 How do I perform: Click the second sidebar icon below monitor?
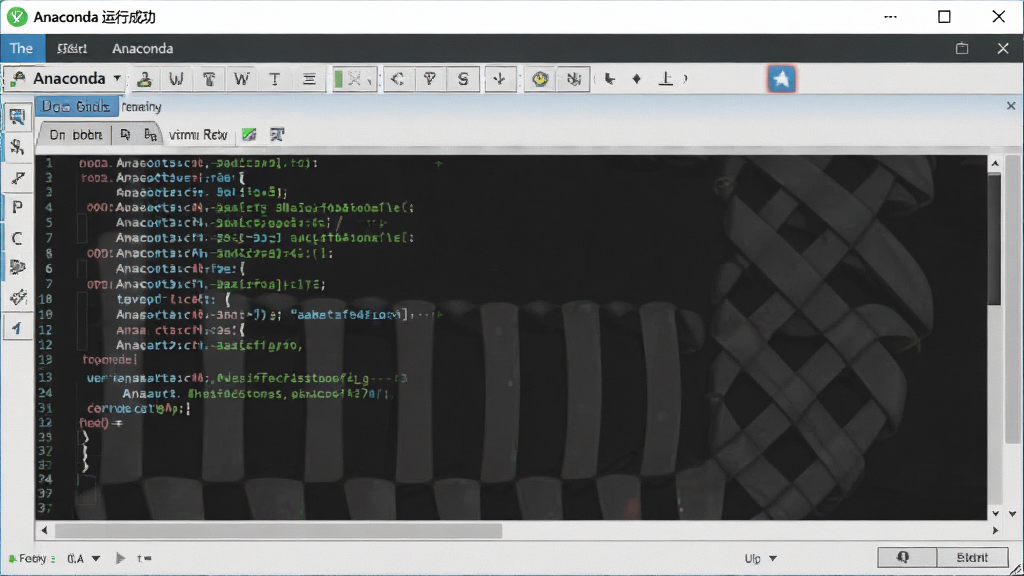18,147
